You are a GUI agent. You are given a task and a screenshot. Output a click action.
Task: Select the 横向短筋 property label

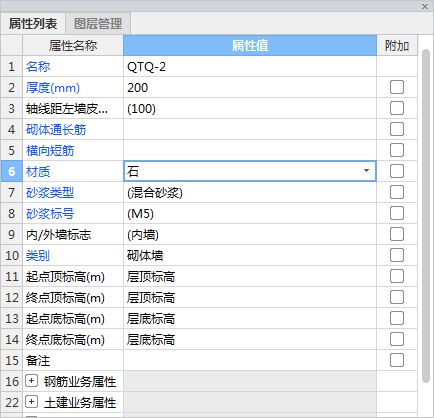pyautogui.click(x=50, y=151)
